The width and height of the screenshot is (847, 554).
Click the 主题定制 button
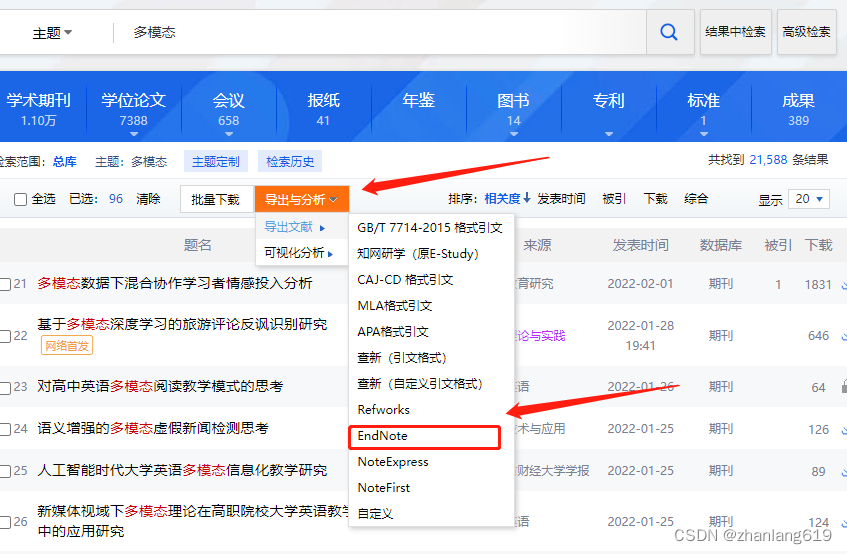(x=216, y=161)
